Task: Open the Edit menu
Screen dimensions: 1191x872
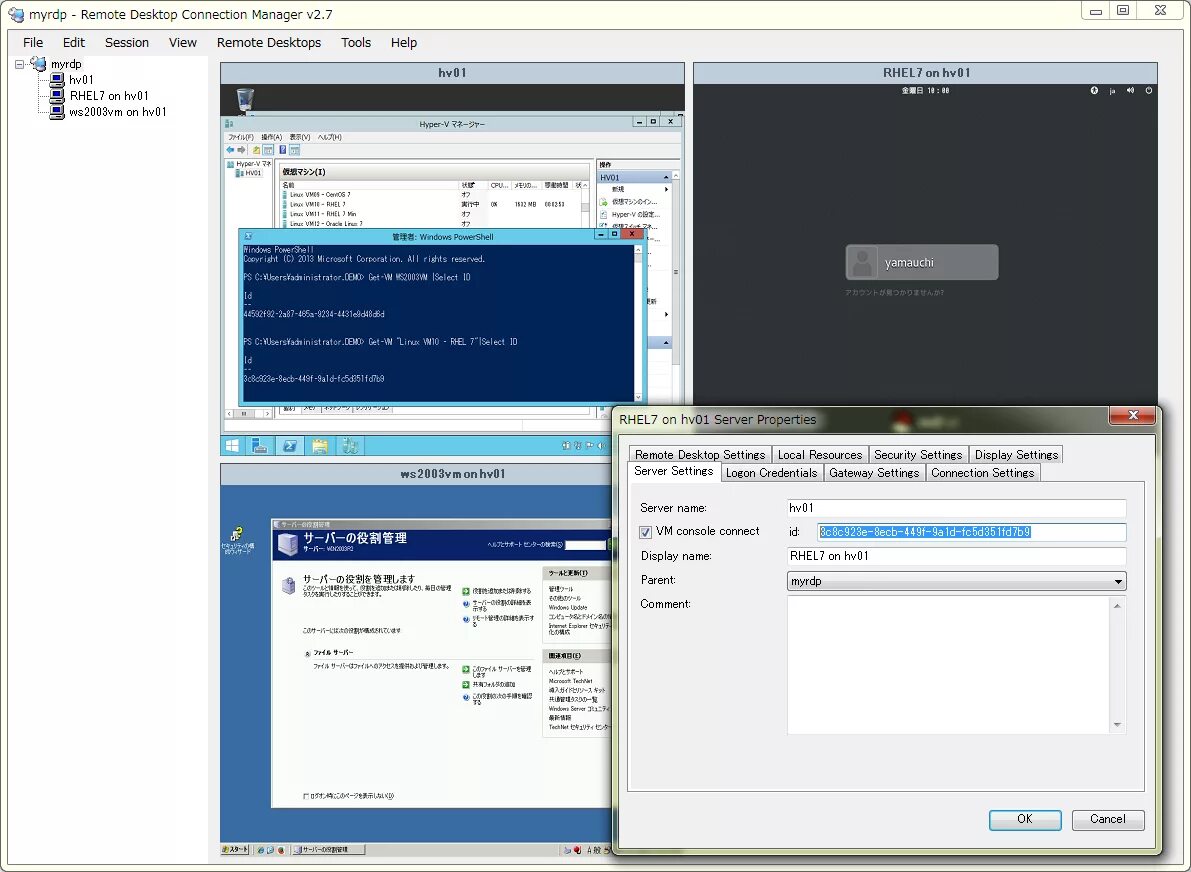Action: coord(74,43)
